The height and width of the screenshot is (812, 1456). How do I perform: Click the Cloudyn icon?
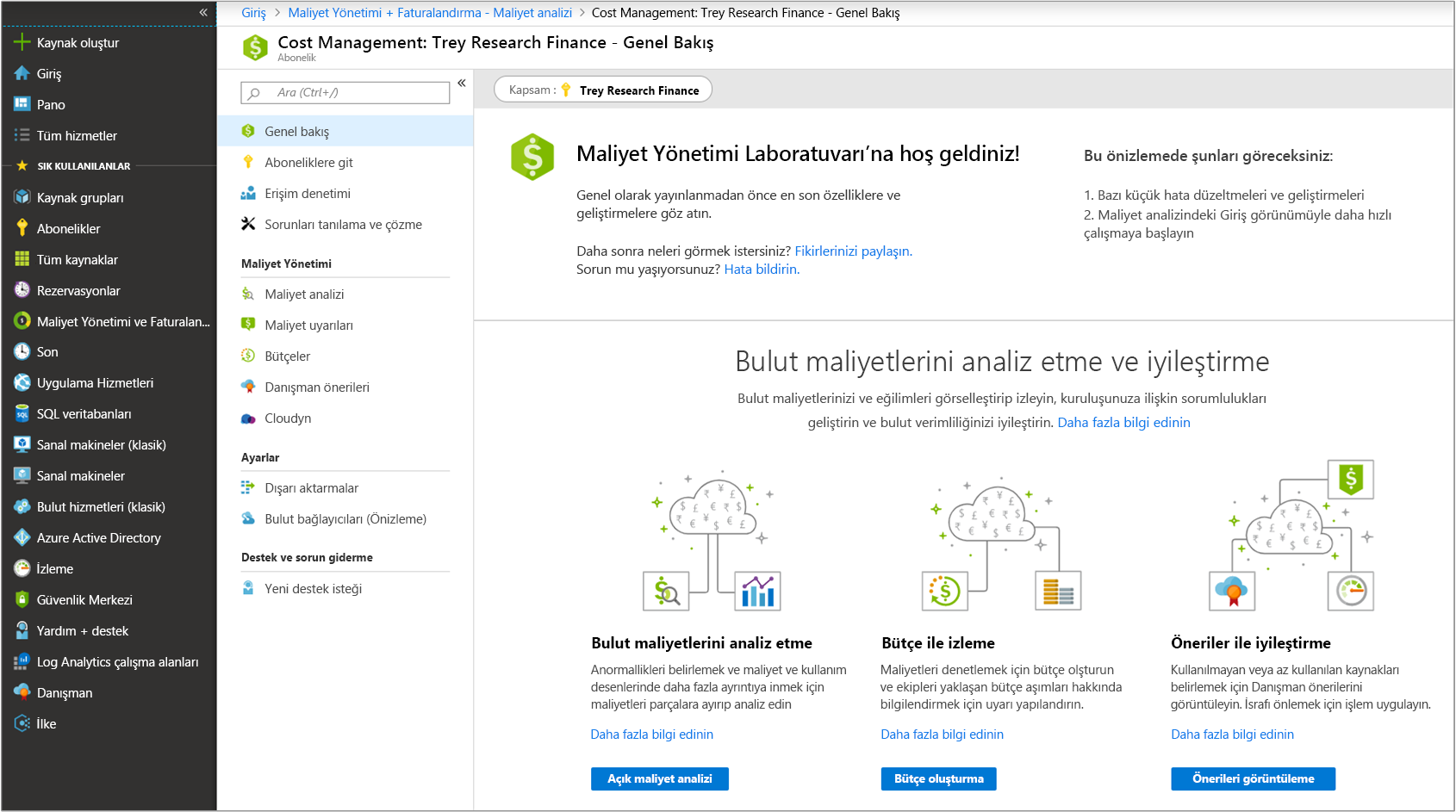pyautogui.click(x=248, y=418)
